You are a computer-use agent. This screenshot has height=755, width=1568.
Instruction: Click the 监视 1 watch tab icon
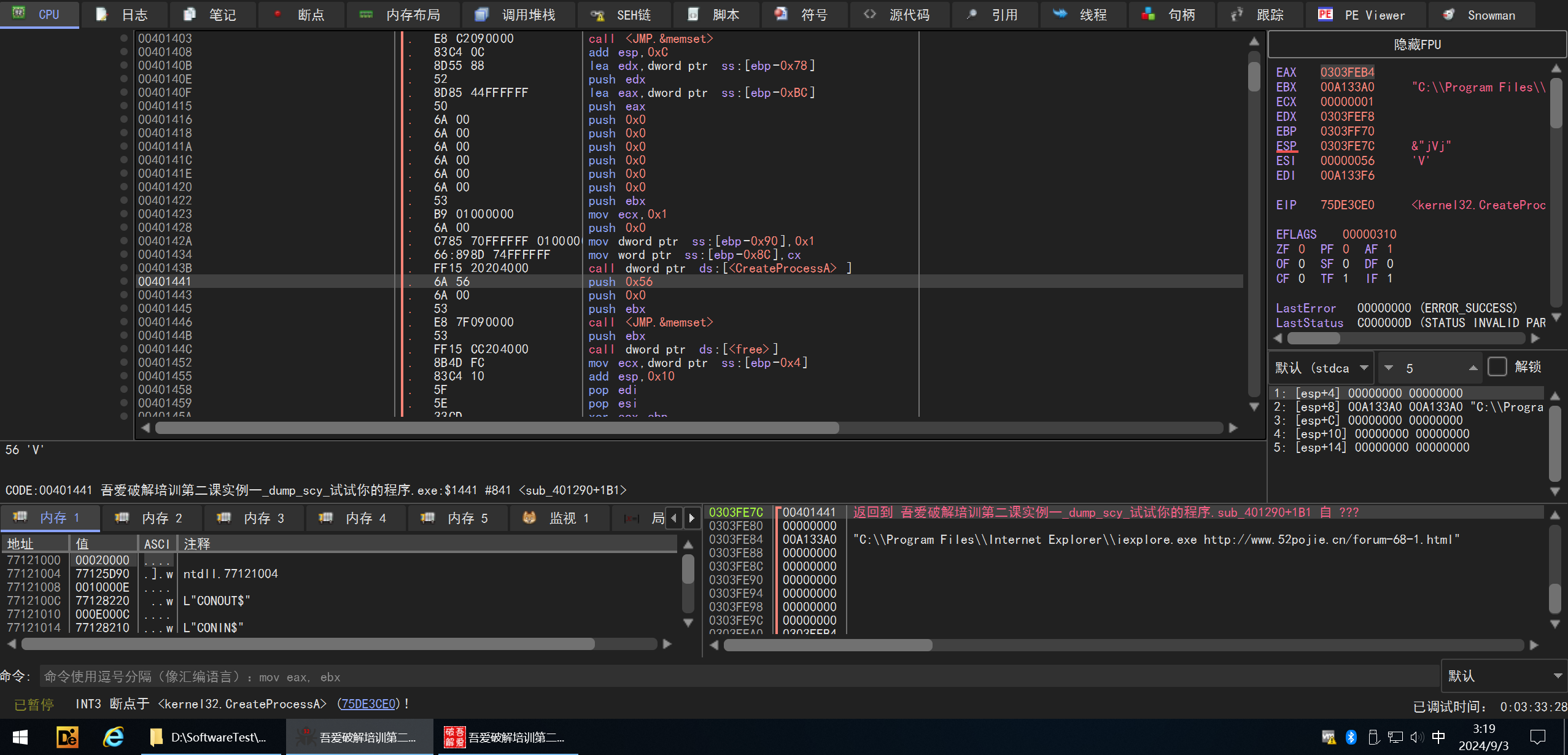click(x=529, y=517)
